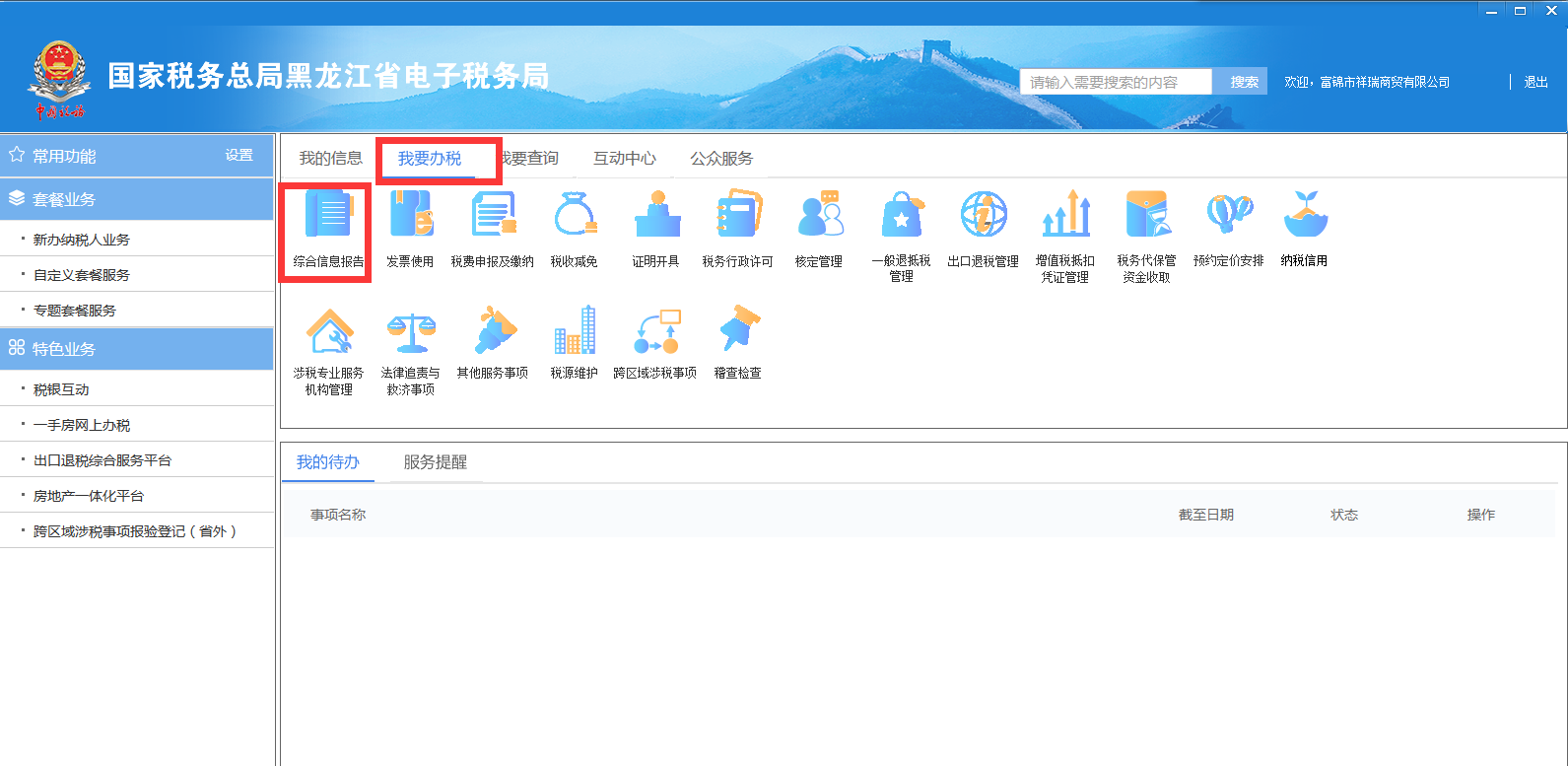The image size is (1568, 766).
Task: Open the 发票使用 invoice icon
Action: click(x=410, y=217)
